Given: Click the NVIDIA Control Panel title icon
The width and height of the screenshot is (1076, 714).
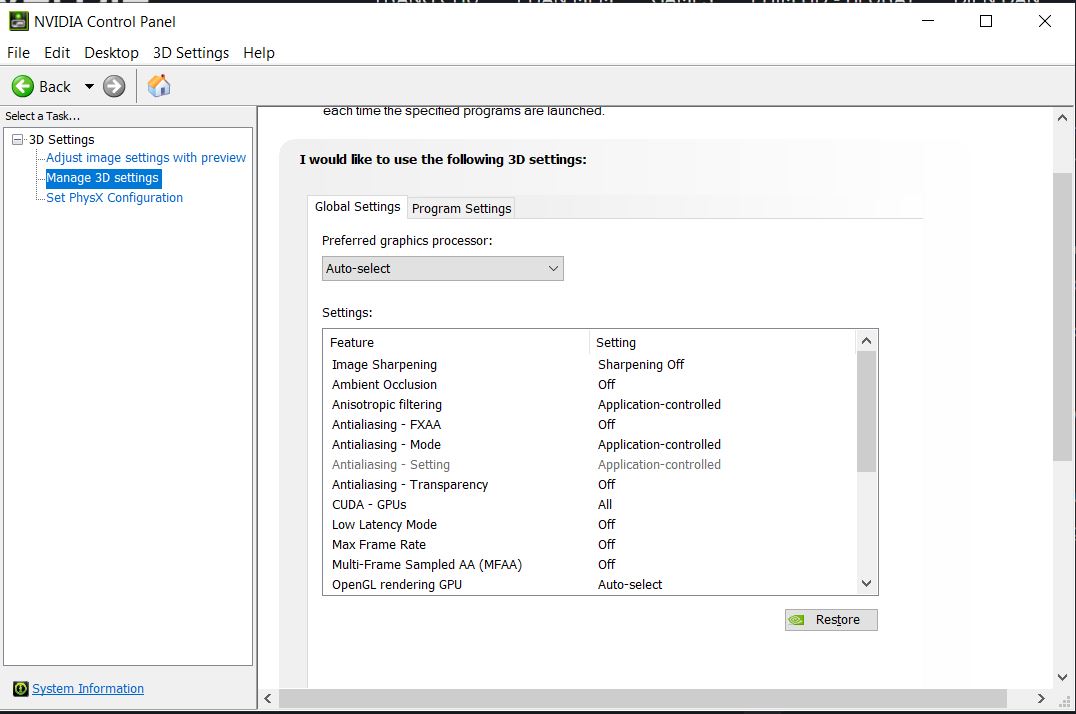Looking at the screenshot, I should [19, 21].
